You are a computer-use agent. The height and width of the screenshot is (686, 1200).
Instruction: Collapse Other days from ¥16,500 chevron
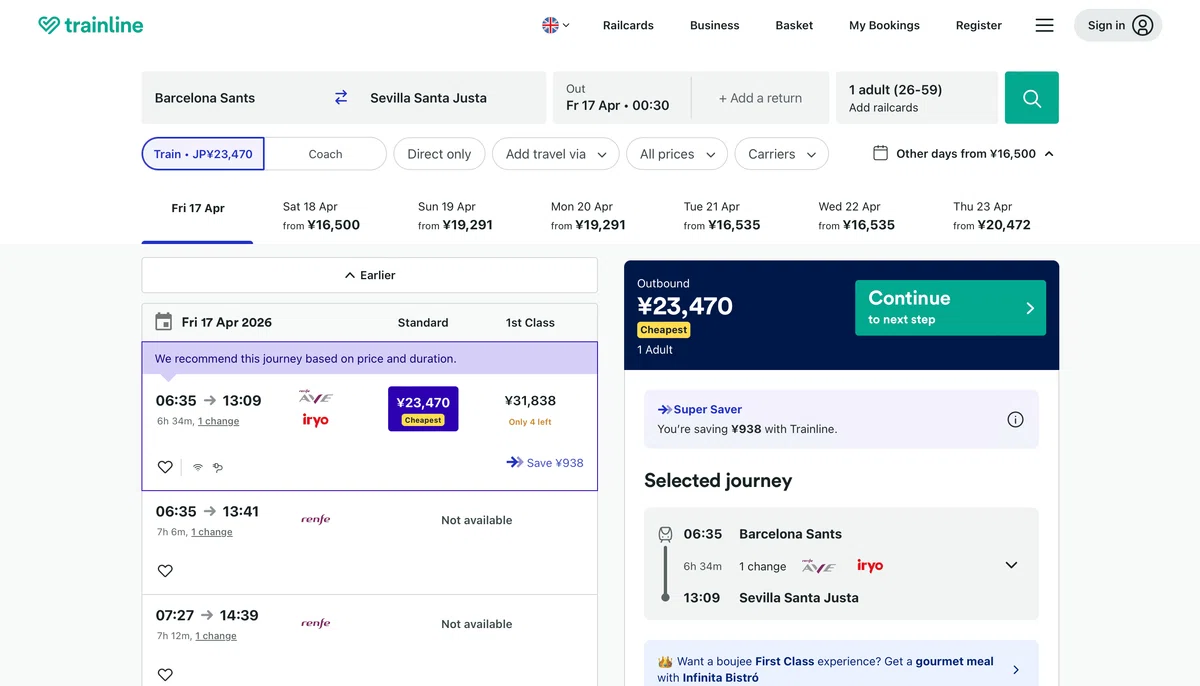[x=1049, y=154]
